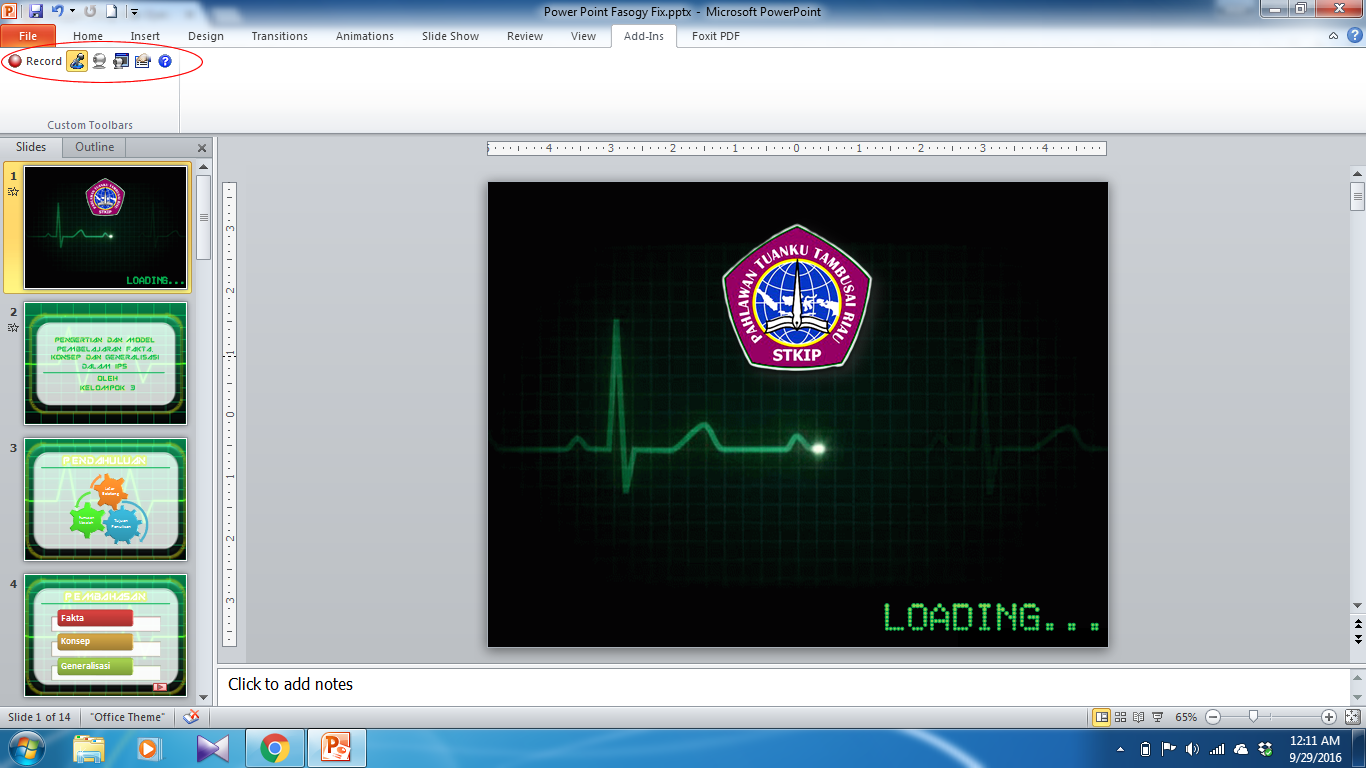The height and width of the screenshot is (768, 1366).
Task: Click the Undo arrow icon
Action: 58,12
